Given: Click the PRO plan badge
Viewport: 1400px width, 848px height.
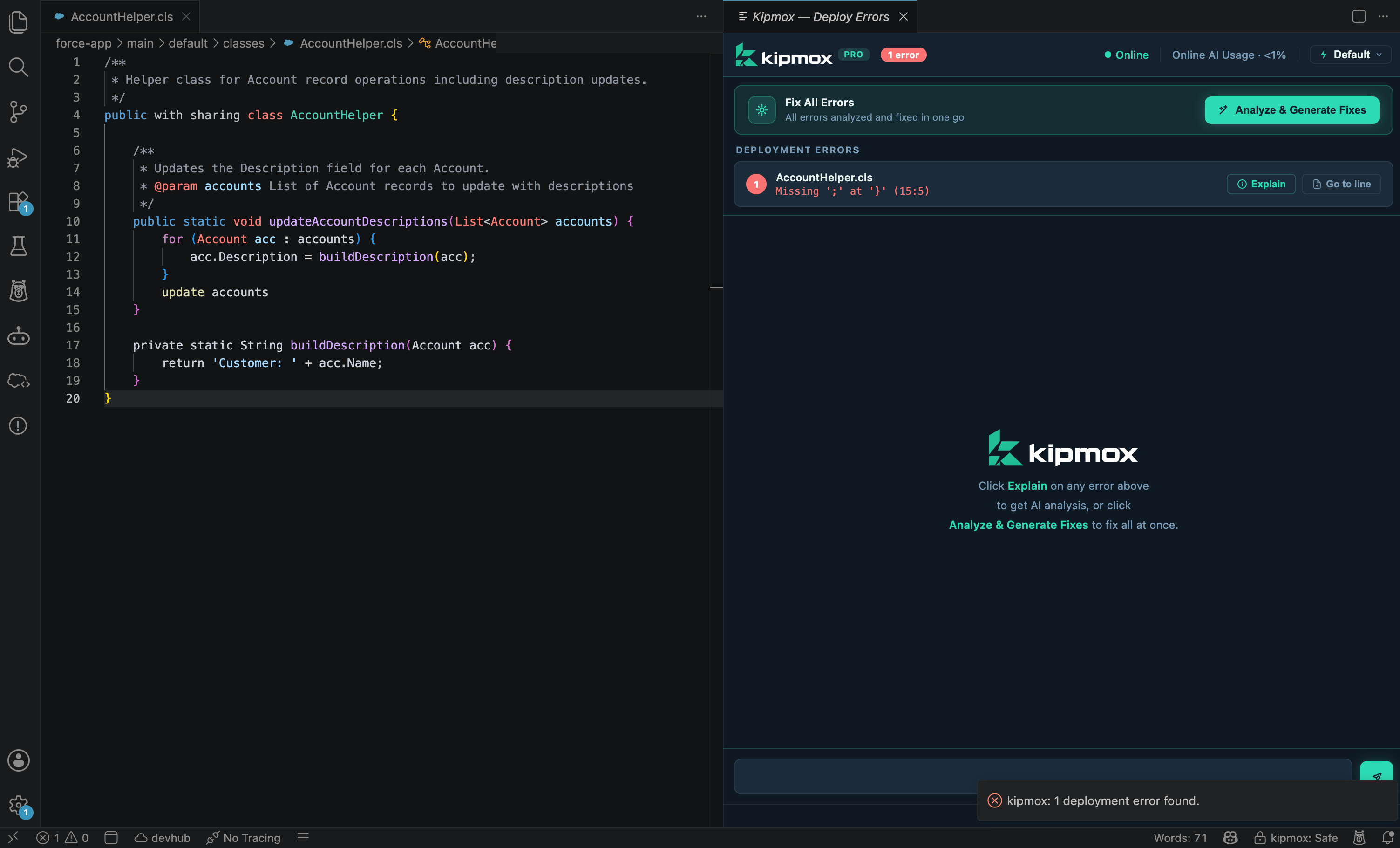Looking at the screenshot, I should tap(853, 55).
